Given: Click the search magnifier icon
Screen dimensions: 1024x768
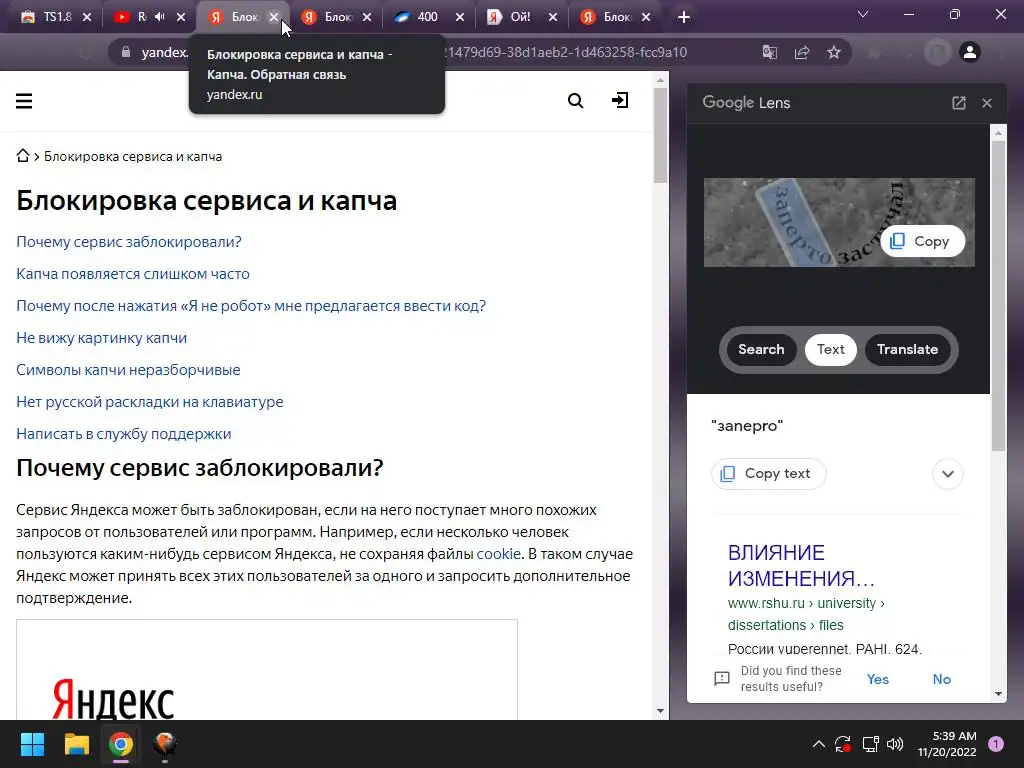Looking at the screenshot, I should click(575, 101).
